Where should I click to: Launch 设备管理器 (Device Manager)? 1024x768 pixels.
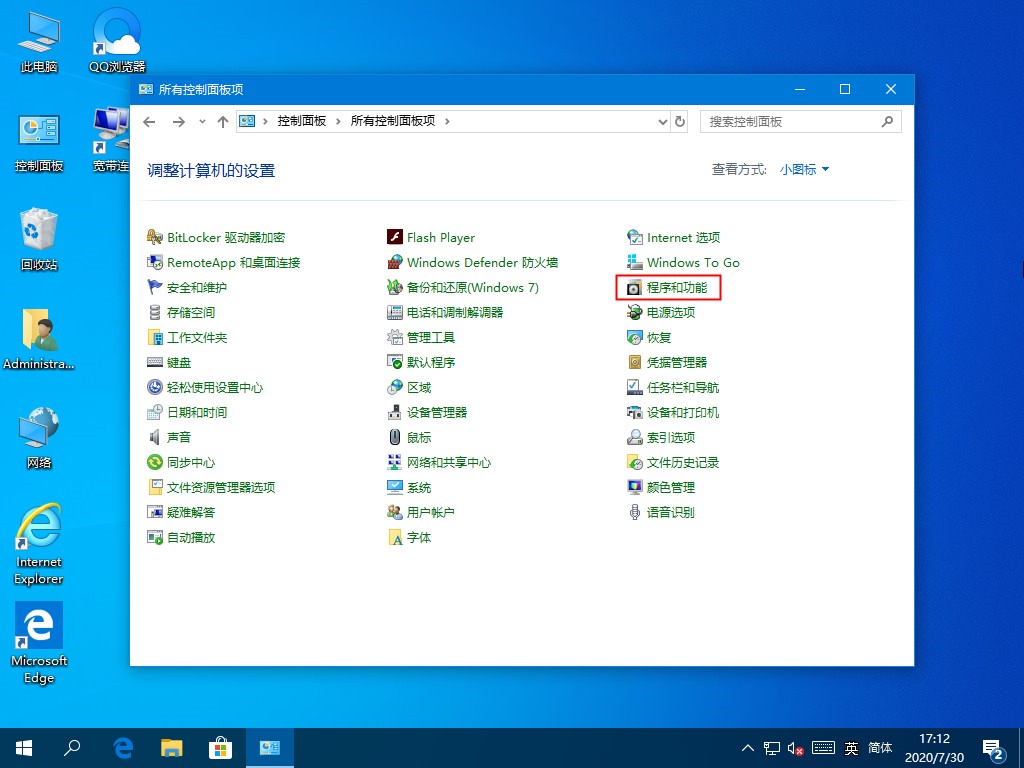click(x=436, y=412)
